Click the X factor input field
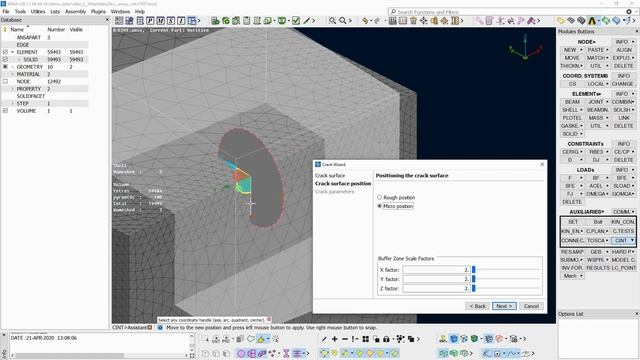640x360 pixels. tap(436, 270)
